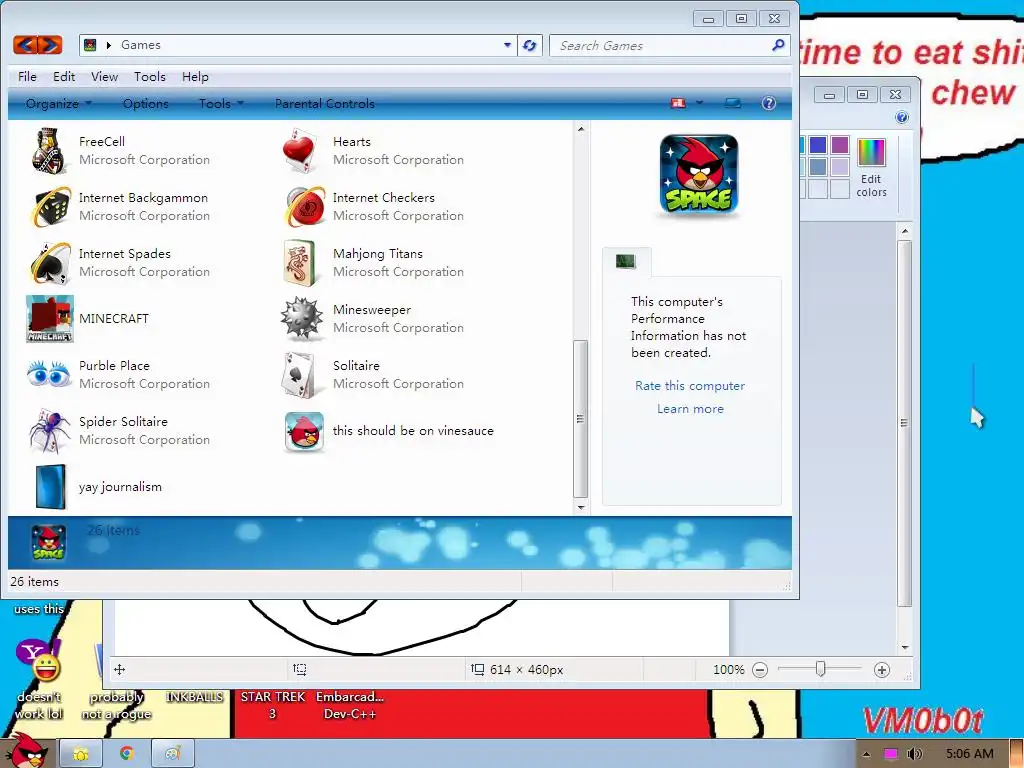This screenshot has height=768, width=1024.
Task: Click the taskbar clock 5:06 AM
Action: 969,754
